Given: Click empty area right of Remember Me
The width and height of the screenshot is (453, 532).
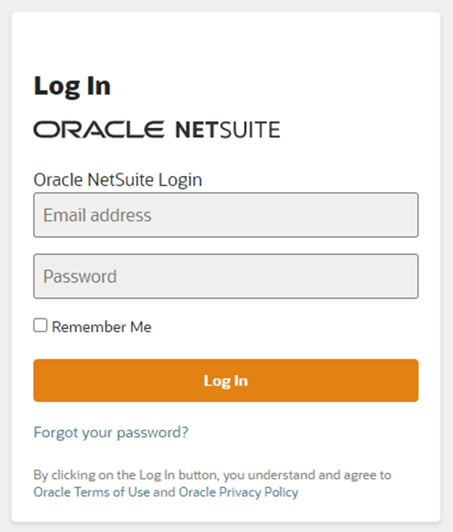Looking at the screenshot, I should pos(285,327).
